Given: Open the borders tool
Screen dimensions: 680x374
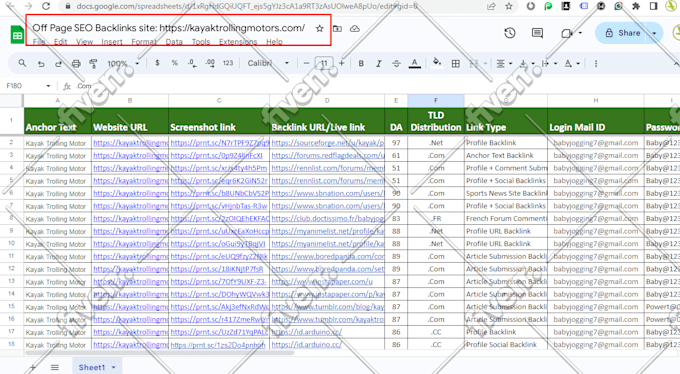Looking at the screenshot, I should [x=455, y=64].
